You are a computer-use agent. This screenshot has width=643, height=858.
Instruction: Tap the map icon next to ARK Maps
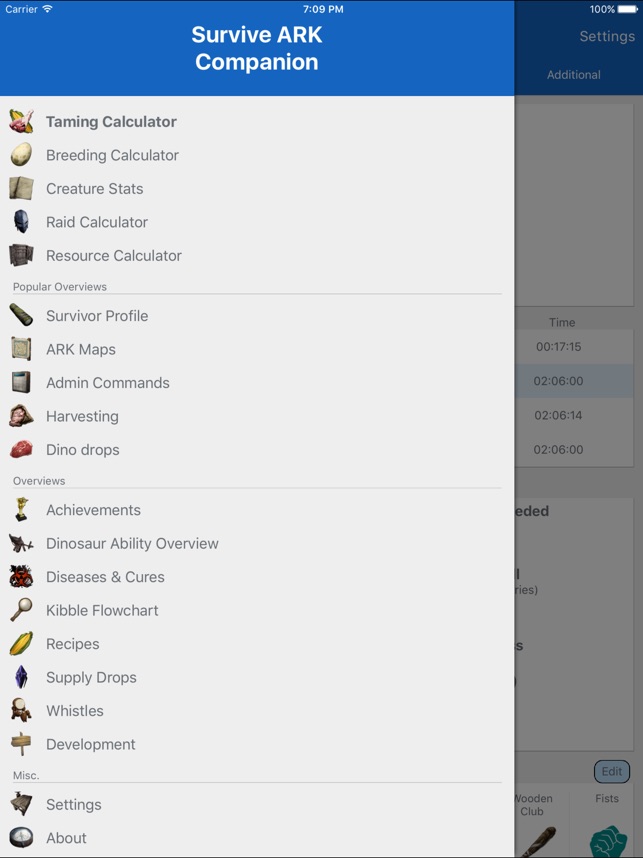click(x=21, y=349)
